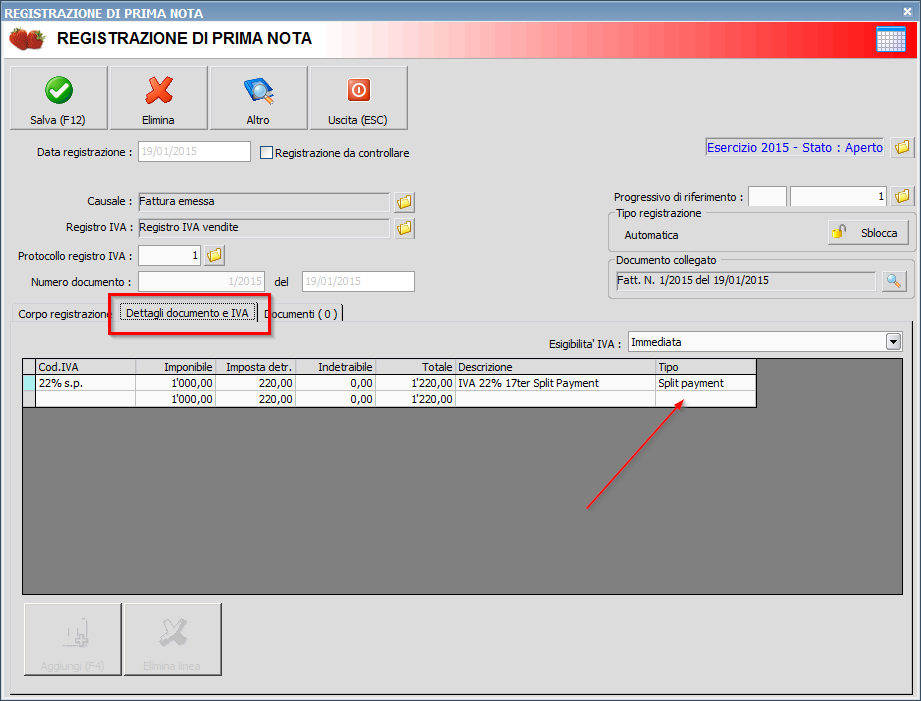Save the registration with Salva (F12)
Viewport: 921px width, 701px height.
(57, 97)
